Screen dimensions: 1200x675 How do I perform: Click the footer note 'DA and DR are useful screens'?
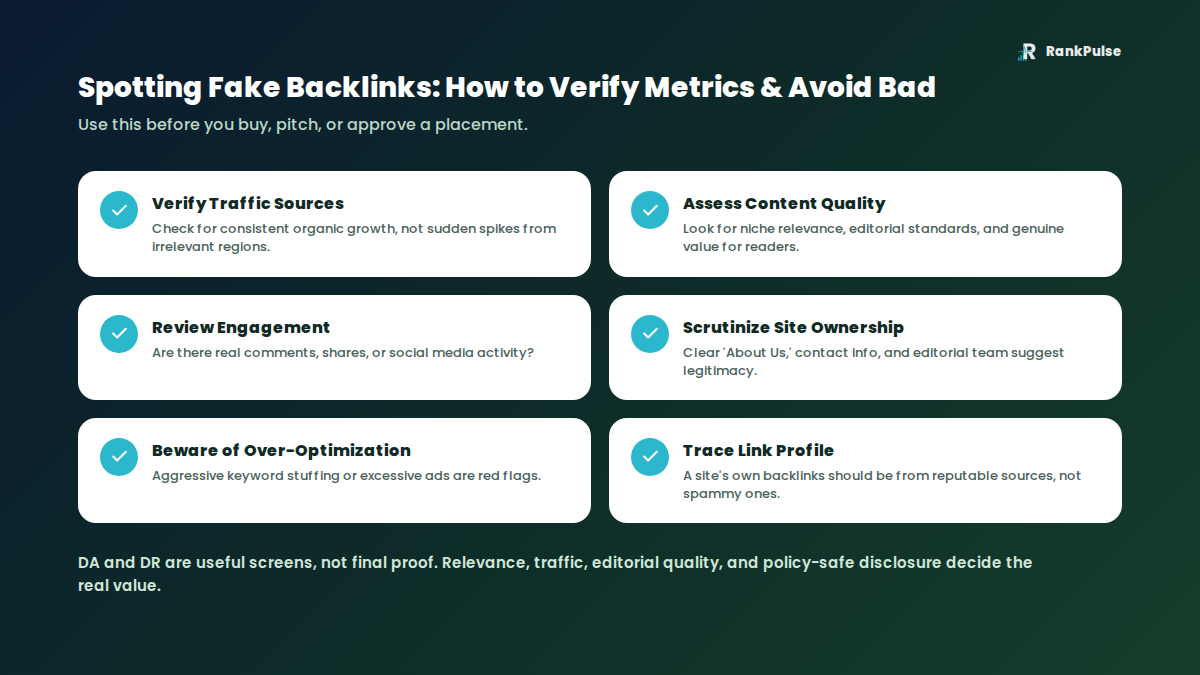click(197, 563)
